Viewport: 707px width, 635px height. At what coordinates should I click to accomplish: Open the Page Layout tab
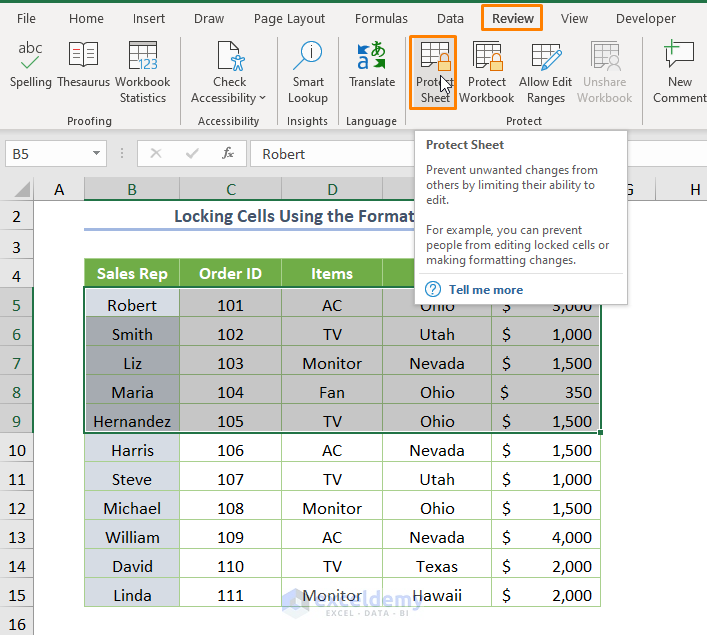289,18
